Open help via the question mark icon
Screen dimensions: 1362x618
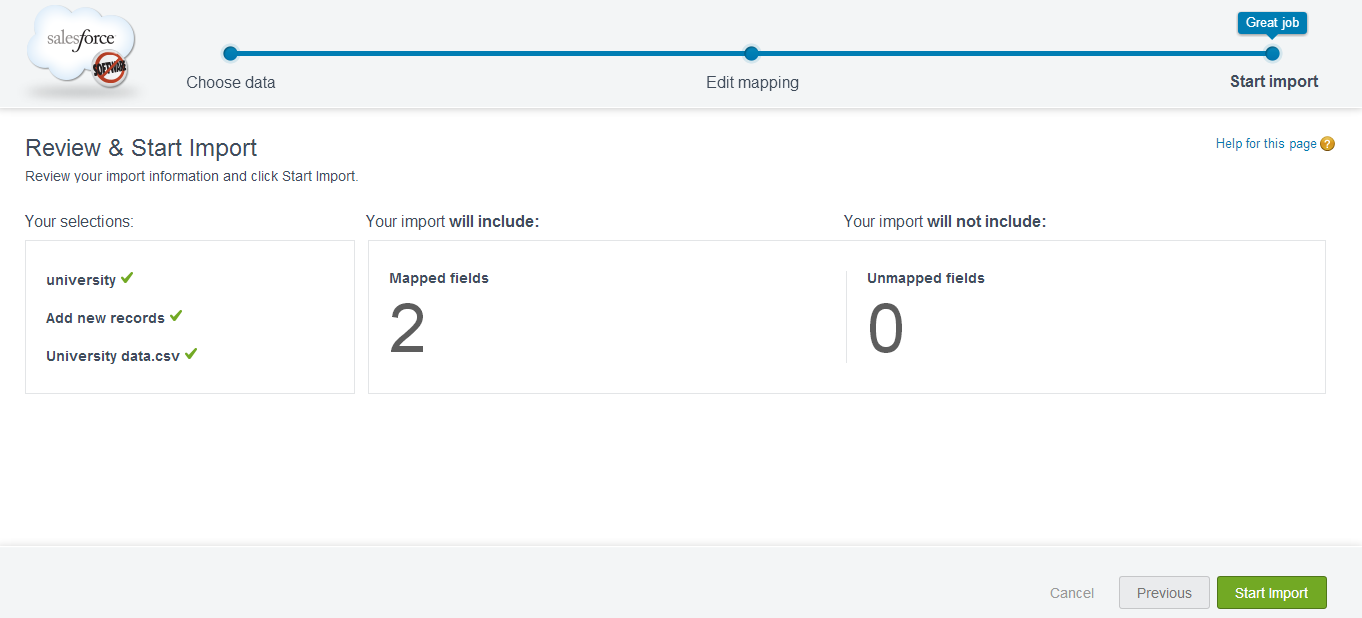tap(1327, 144)
